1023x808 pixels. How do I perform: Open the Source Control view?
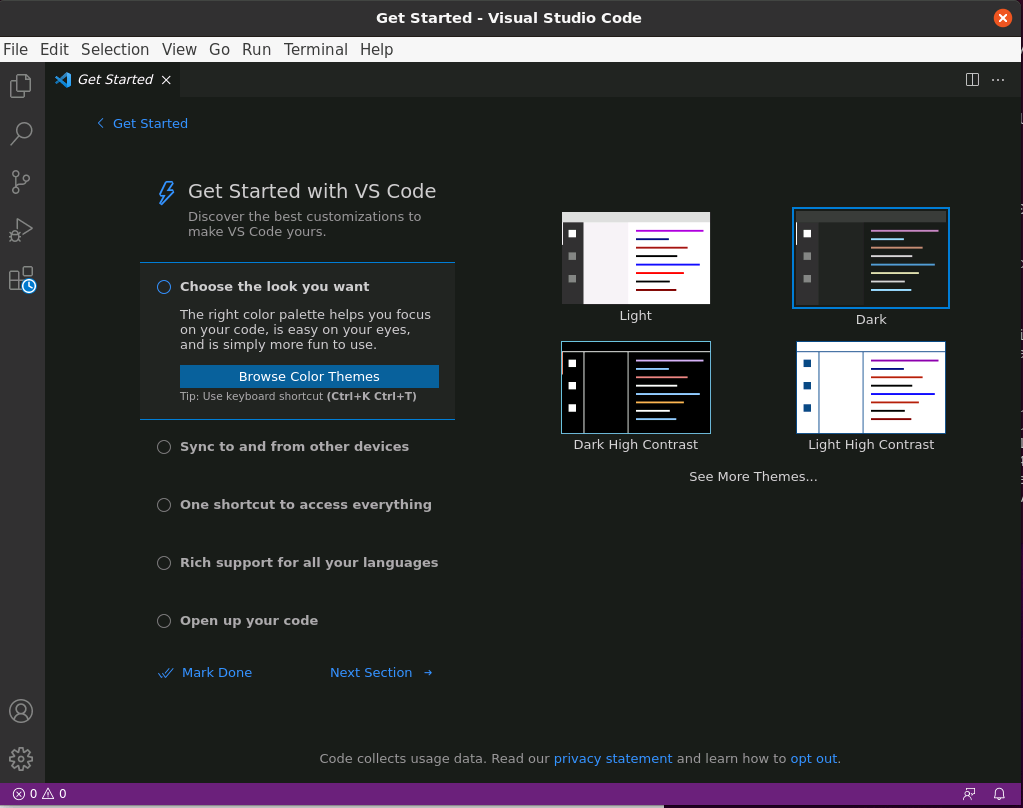[x=21, y=181]
